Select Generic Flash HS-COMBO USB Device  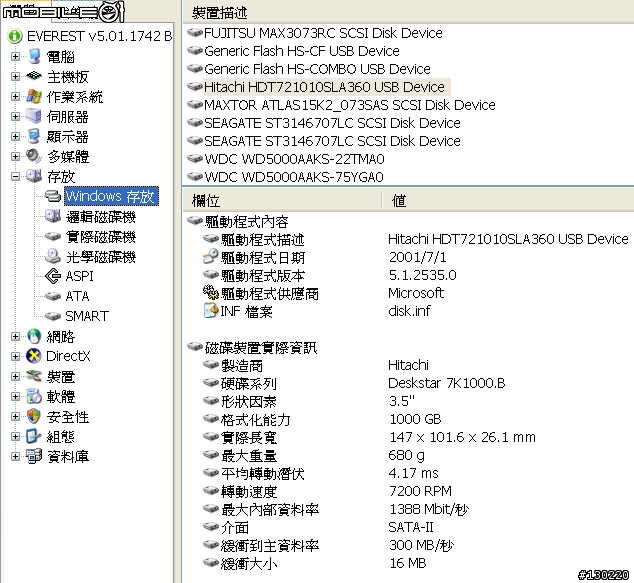click(x=317, y=69)
